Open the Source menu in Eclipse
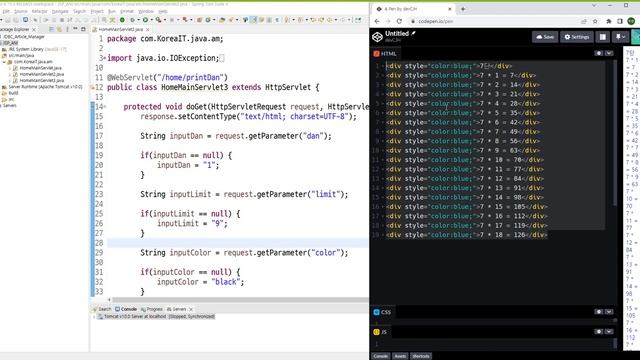640x360 pixels. pos(20,11)
